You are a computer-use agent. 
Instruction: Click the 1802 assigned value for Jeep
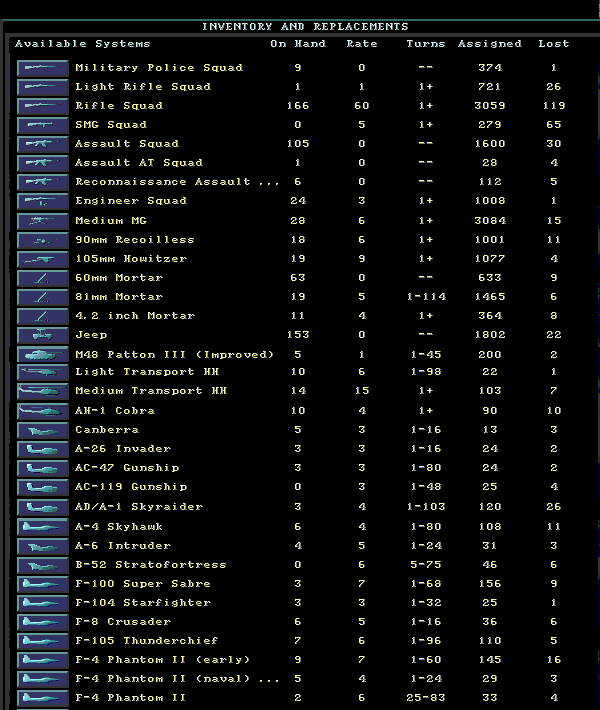[490, 335]
